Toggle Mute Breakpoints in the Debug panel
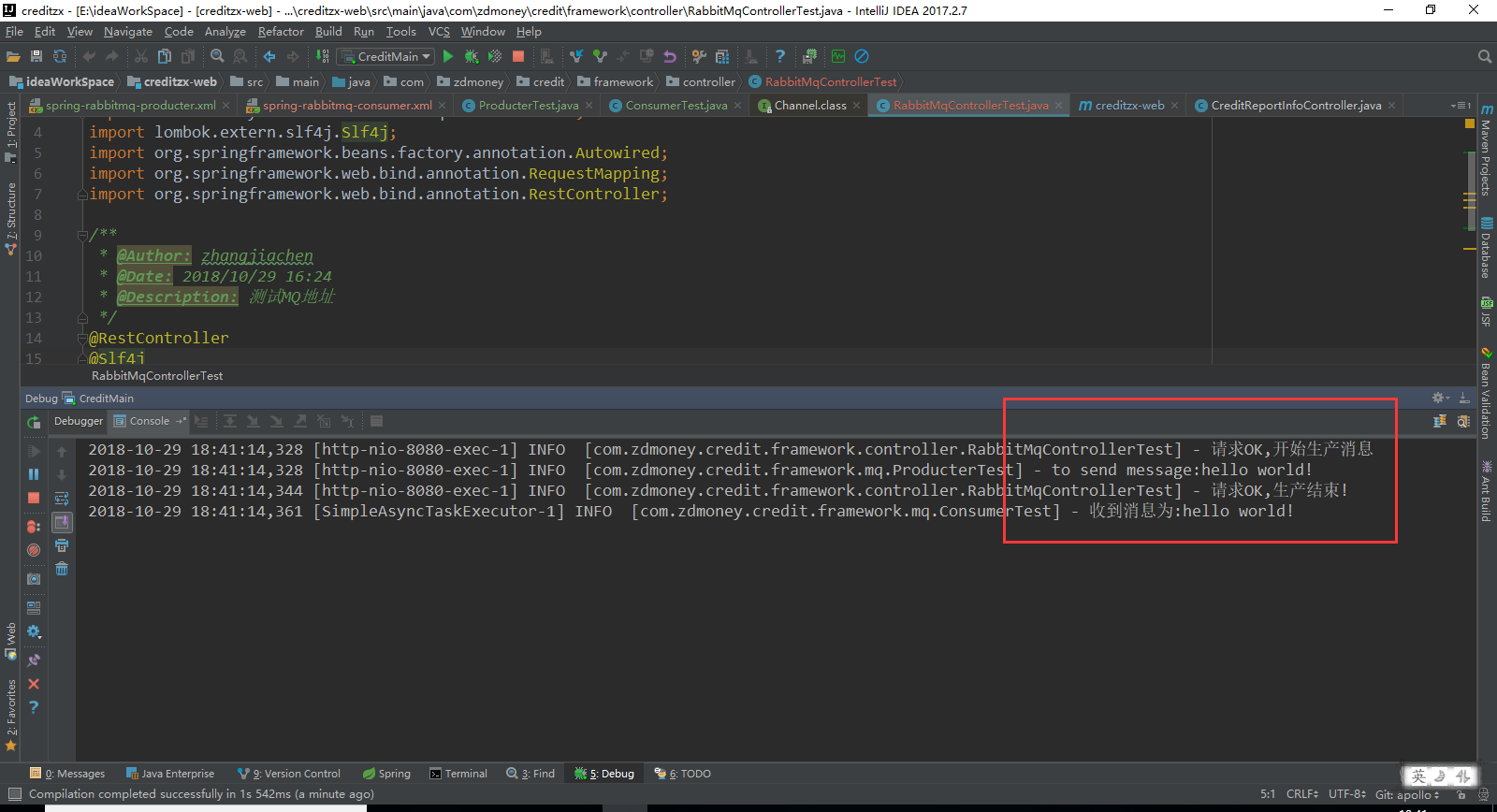 pyautogui.click(x=34, y=550)
